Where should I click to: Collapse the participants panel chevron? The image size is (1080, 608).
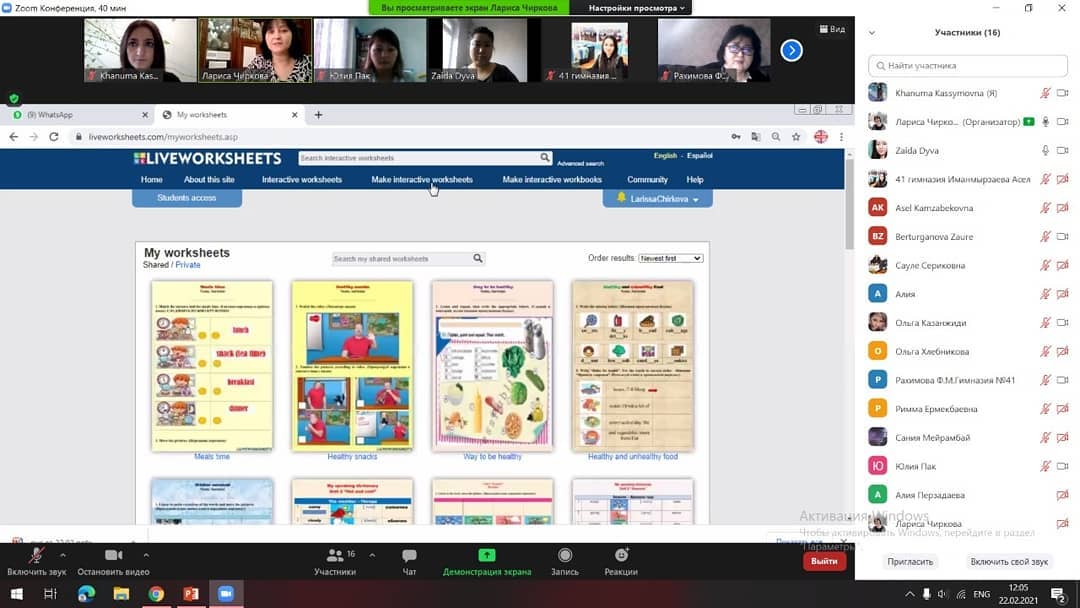[872, 32]
